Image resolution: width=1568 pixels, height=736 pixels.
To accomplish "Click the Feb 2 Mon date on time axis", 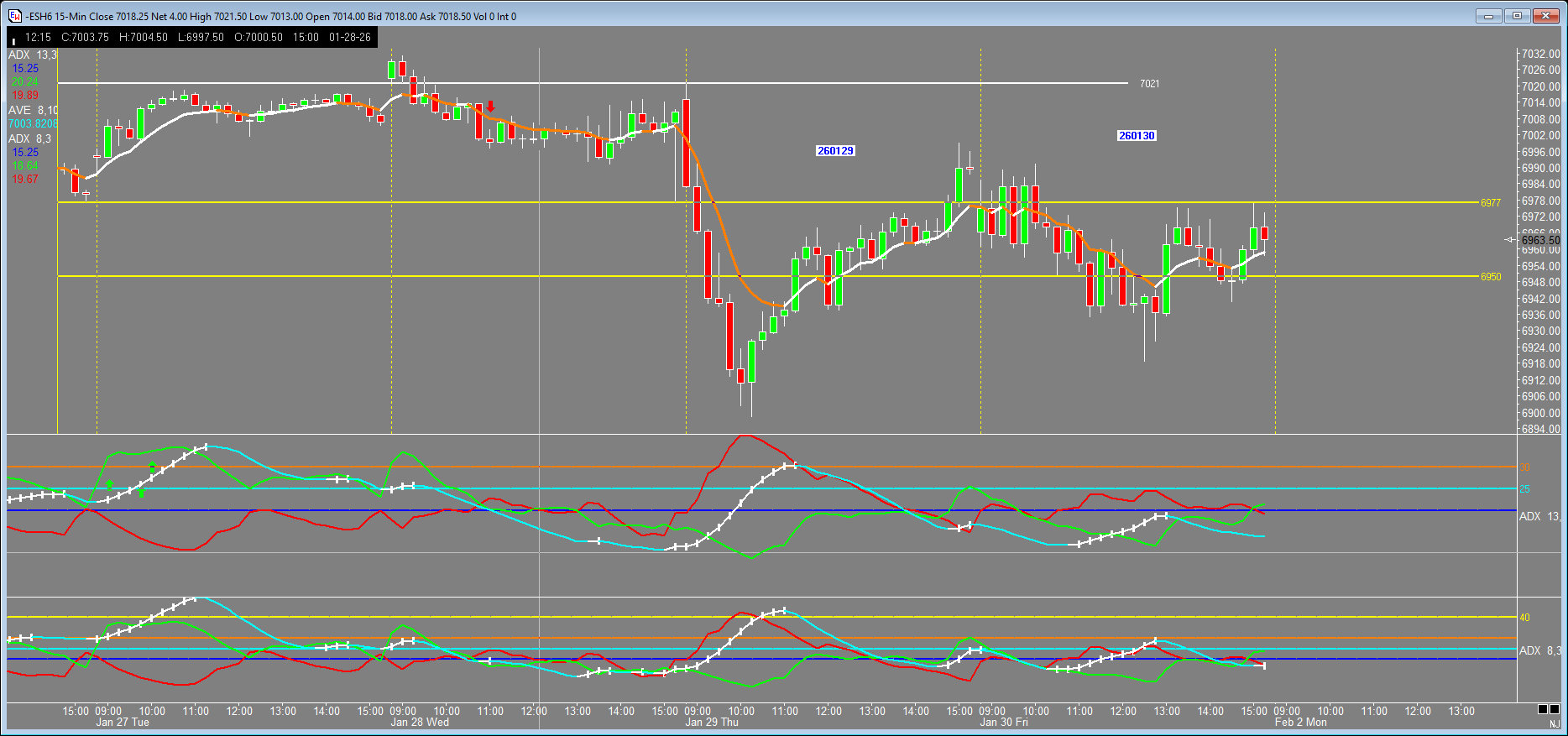I will (x=1300, y=723).
